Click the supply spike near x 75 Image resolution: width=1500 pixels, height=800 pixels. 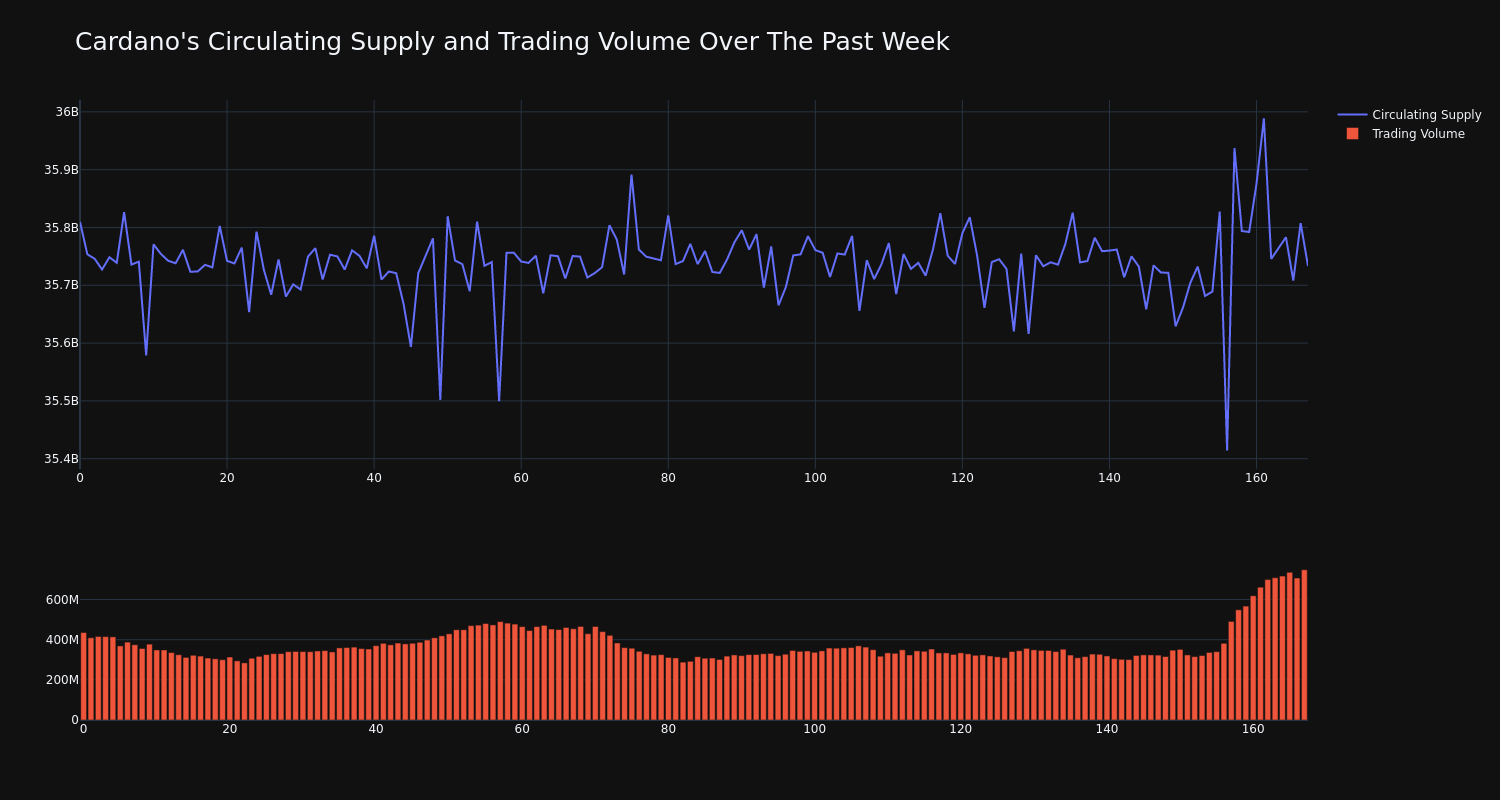click(631, 176)
